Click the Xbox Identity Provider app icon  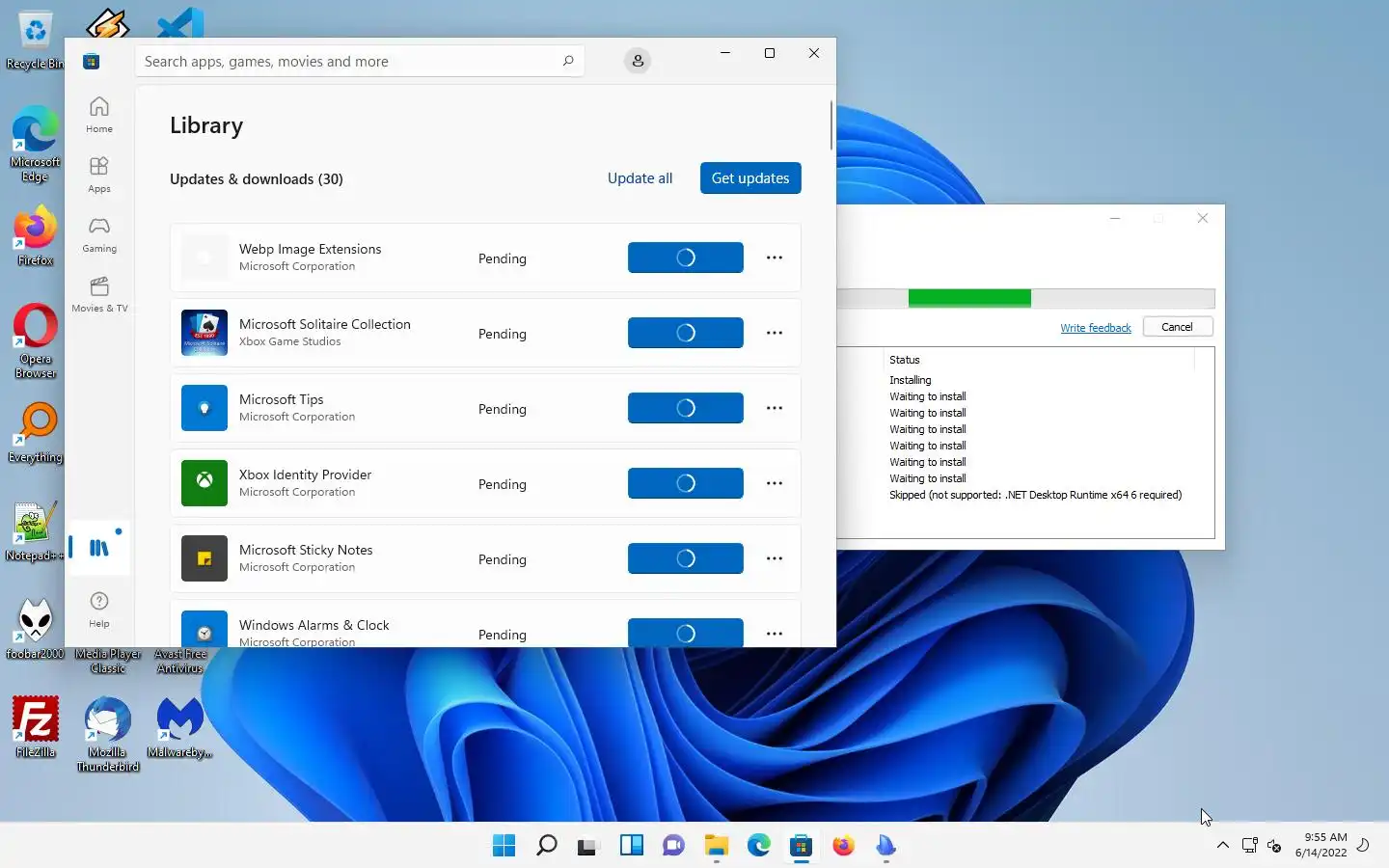[204, 483]
